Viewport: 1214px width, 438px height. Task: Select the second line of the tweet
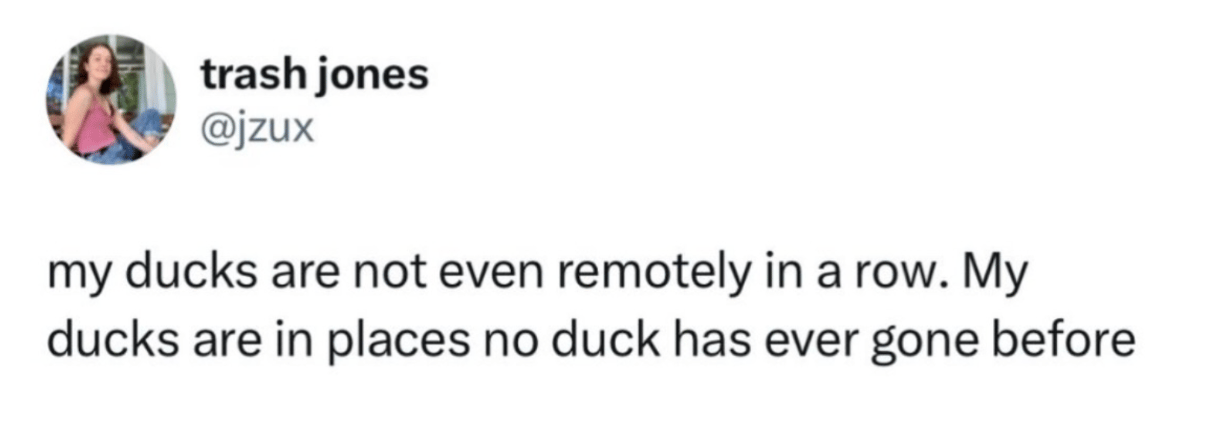point(592,342)
